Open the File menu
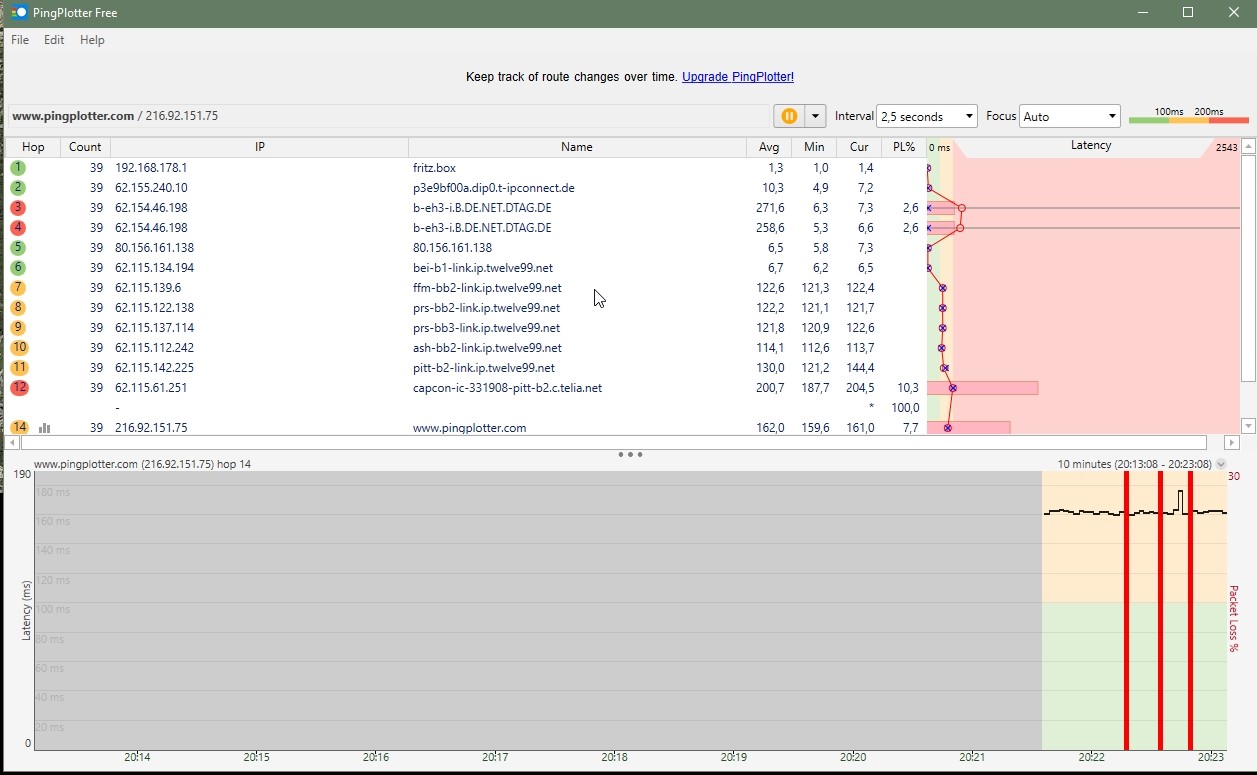The height and width of the screenshot is (775, 1257). point(20,40)
